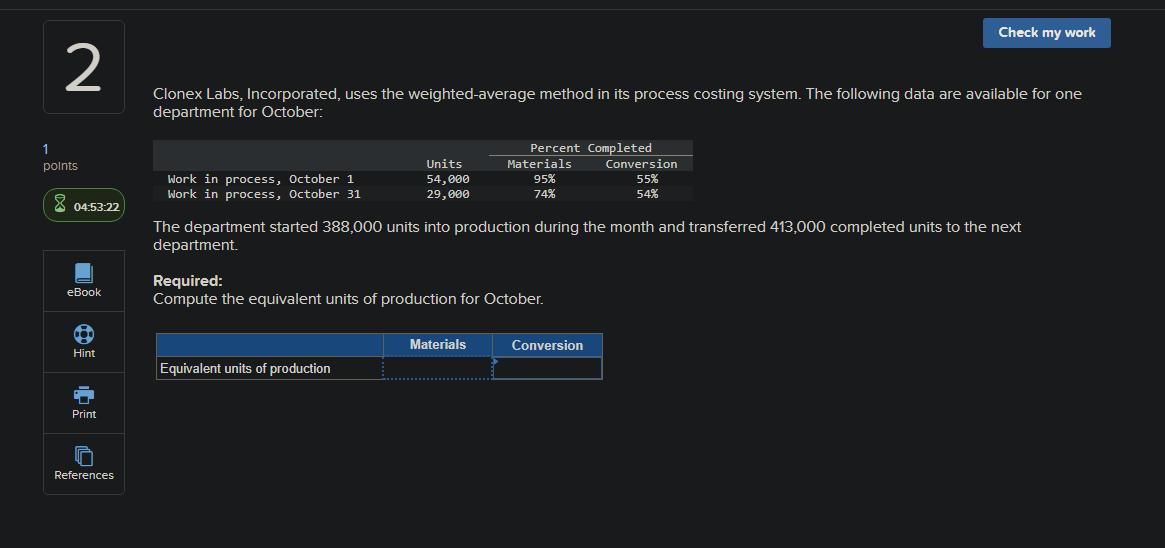The height and width of the screenshot is (548, 1165).
Task: Click the 95% materials value
Action: (x=544, y=179)
